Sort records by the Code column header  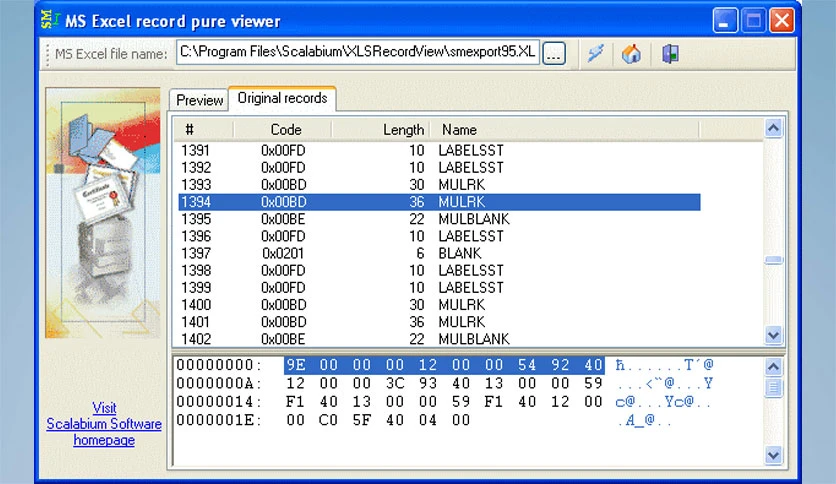click(283, 130)
